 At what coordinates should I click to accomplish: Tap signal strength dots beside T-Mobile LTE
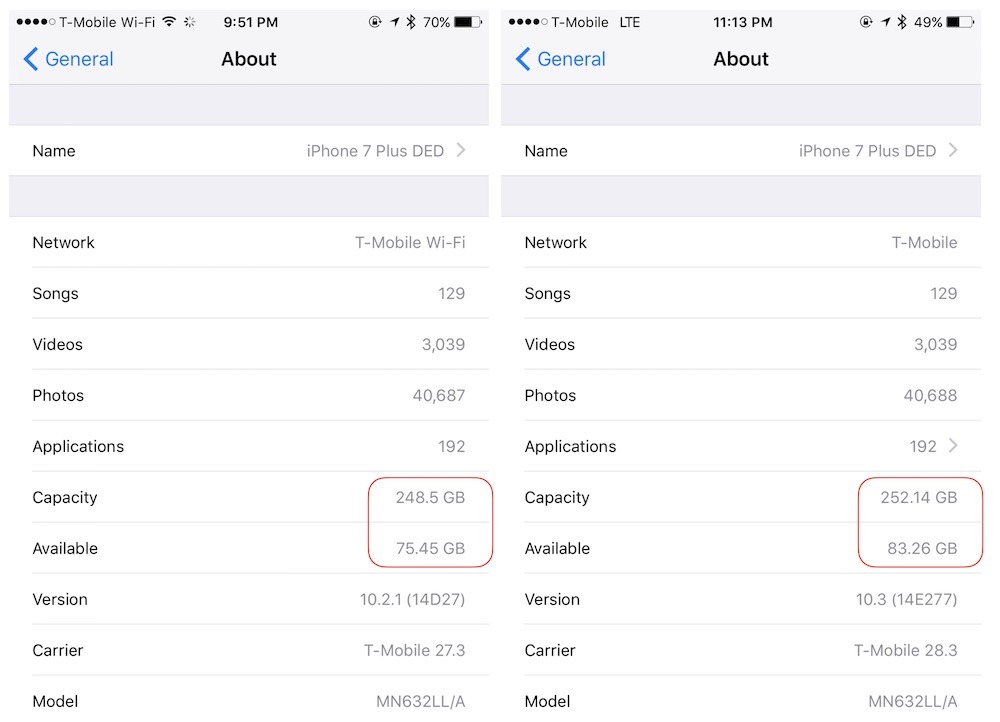528,21
